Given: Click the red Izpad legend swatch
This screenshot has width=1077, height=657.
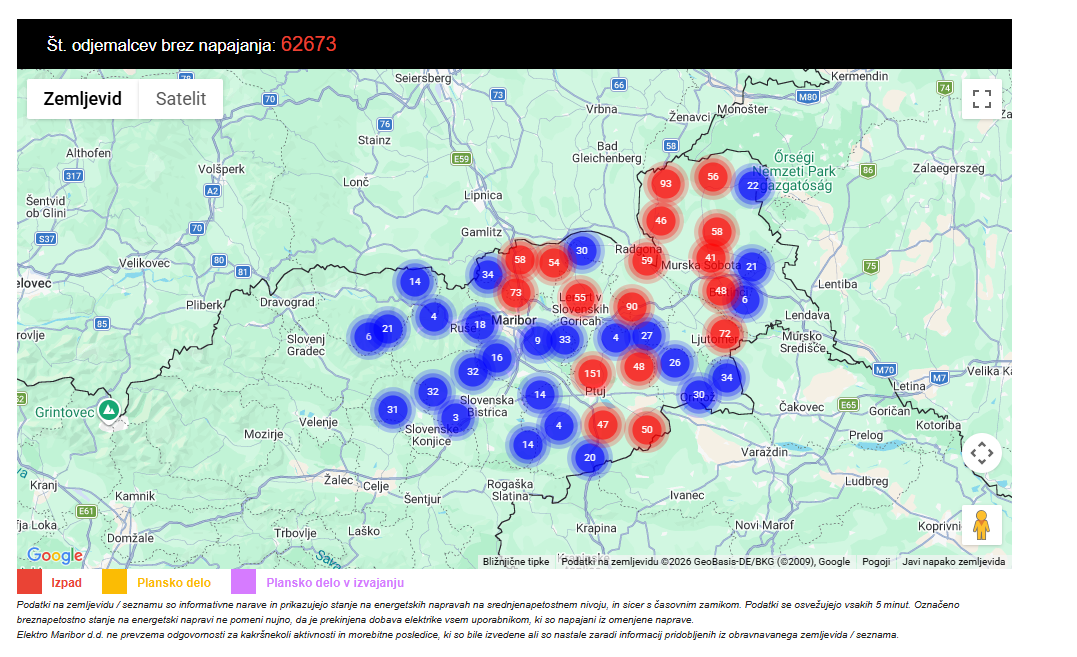Looking at the screenshot, I should click(x=30, y=582).
